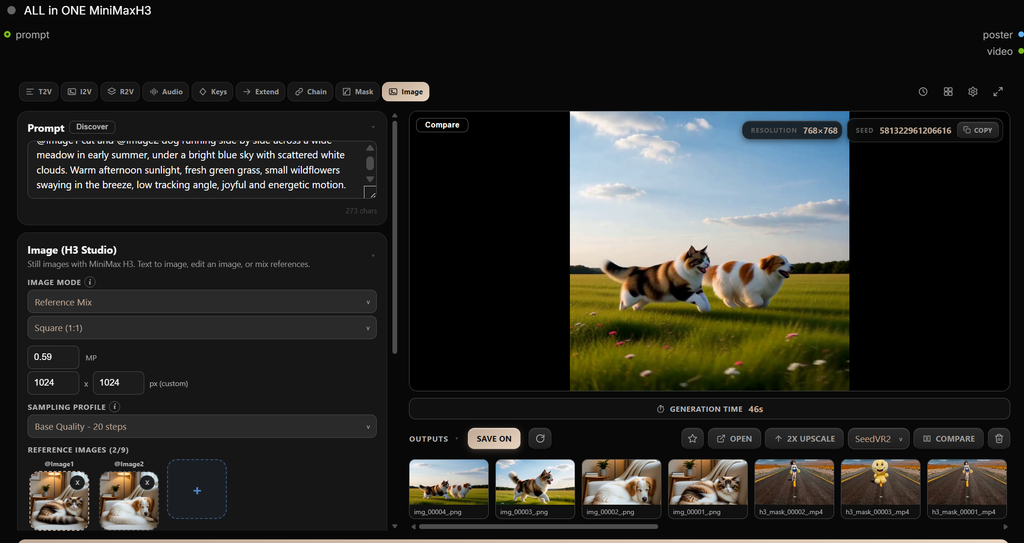Click the Compare overlay button
The height and width of the screenshot is (543, 1024).
[442, 125]
